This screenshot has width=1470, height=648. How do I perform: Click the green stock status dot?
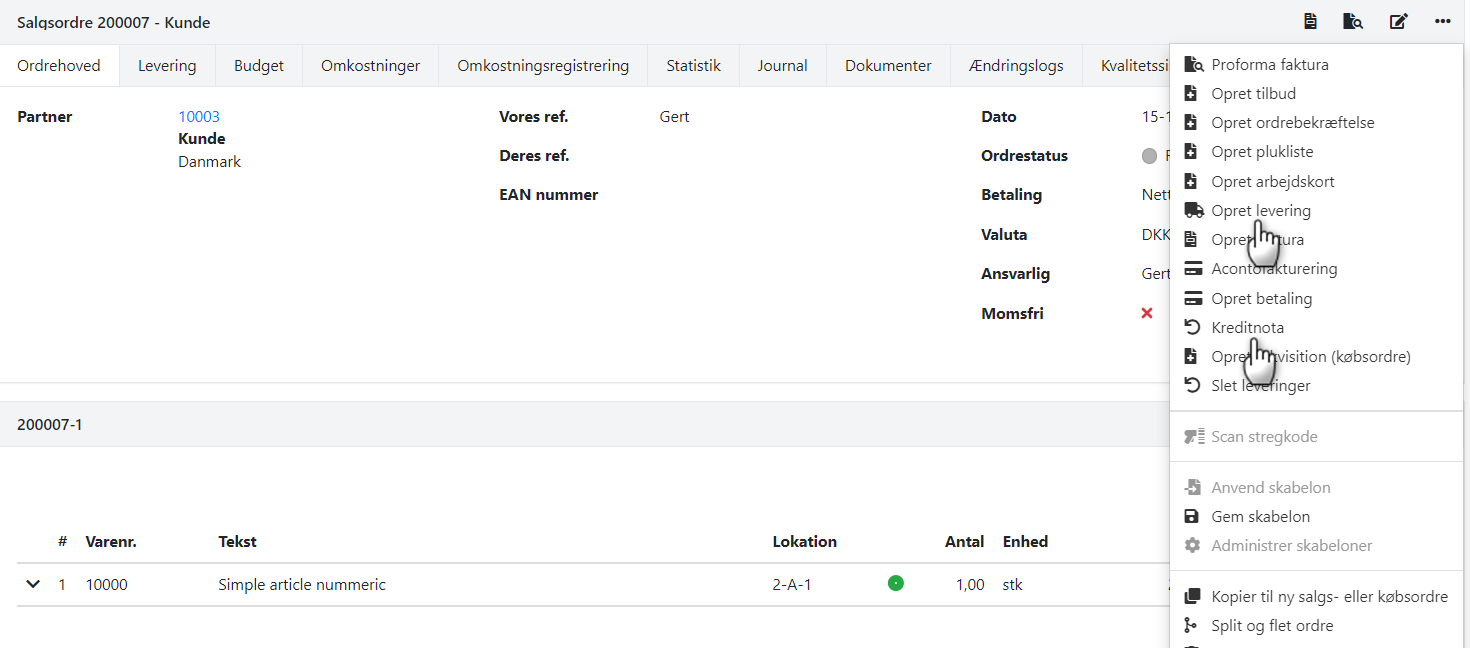(896, 584)
